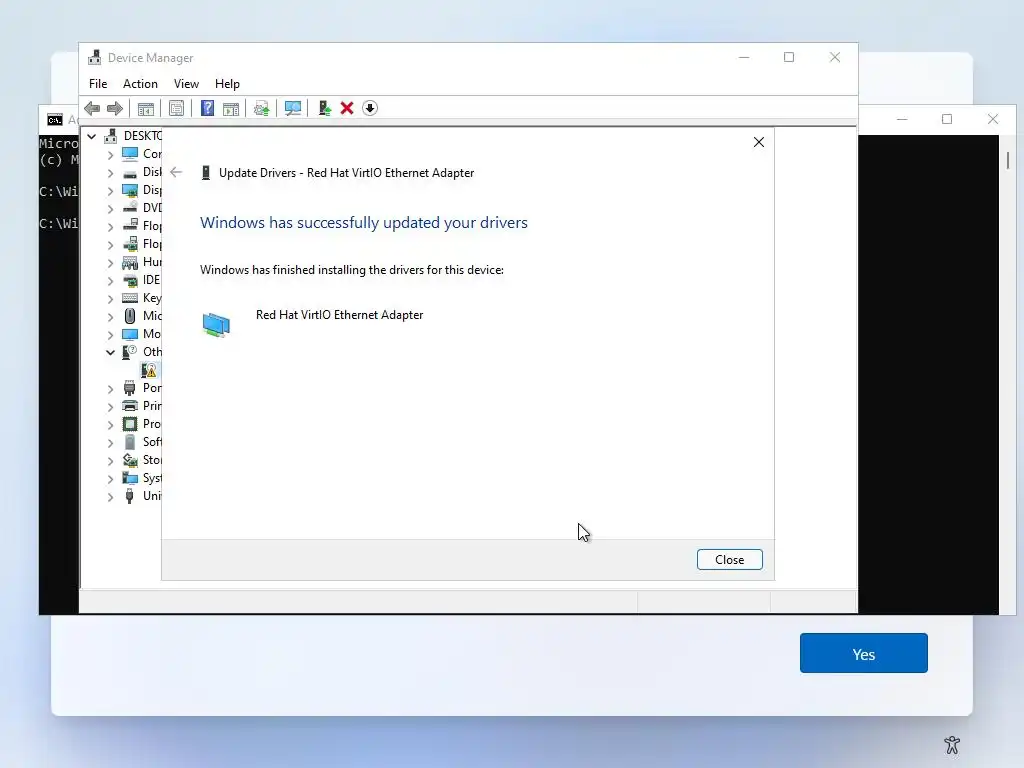The height and width of the screenshot is (768, 1024).
Task: Open the View menu
Action: (x=186, y=84)
